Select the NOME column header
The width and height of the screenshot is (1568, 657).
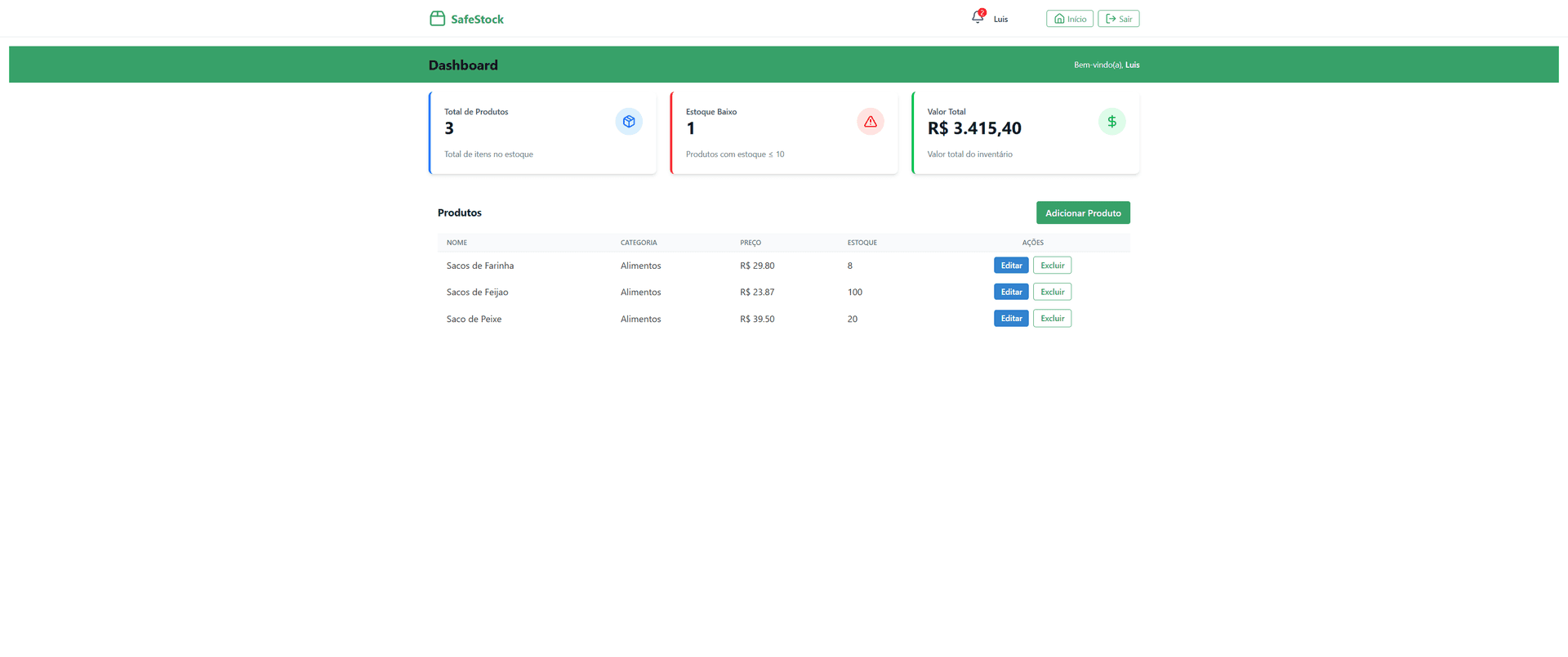(457, 243)
